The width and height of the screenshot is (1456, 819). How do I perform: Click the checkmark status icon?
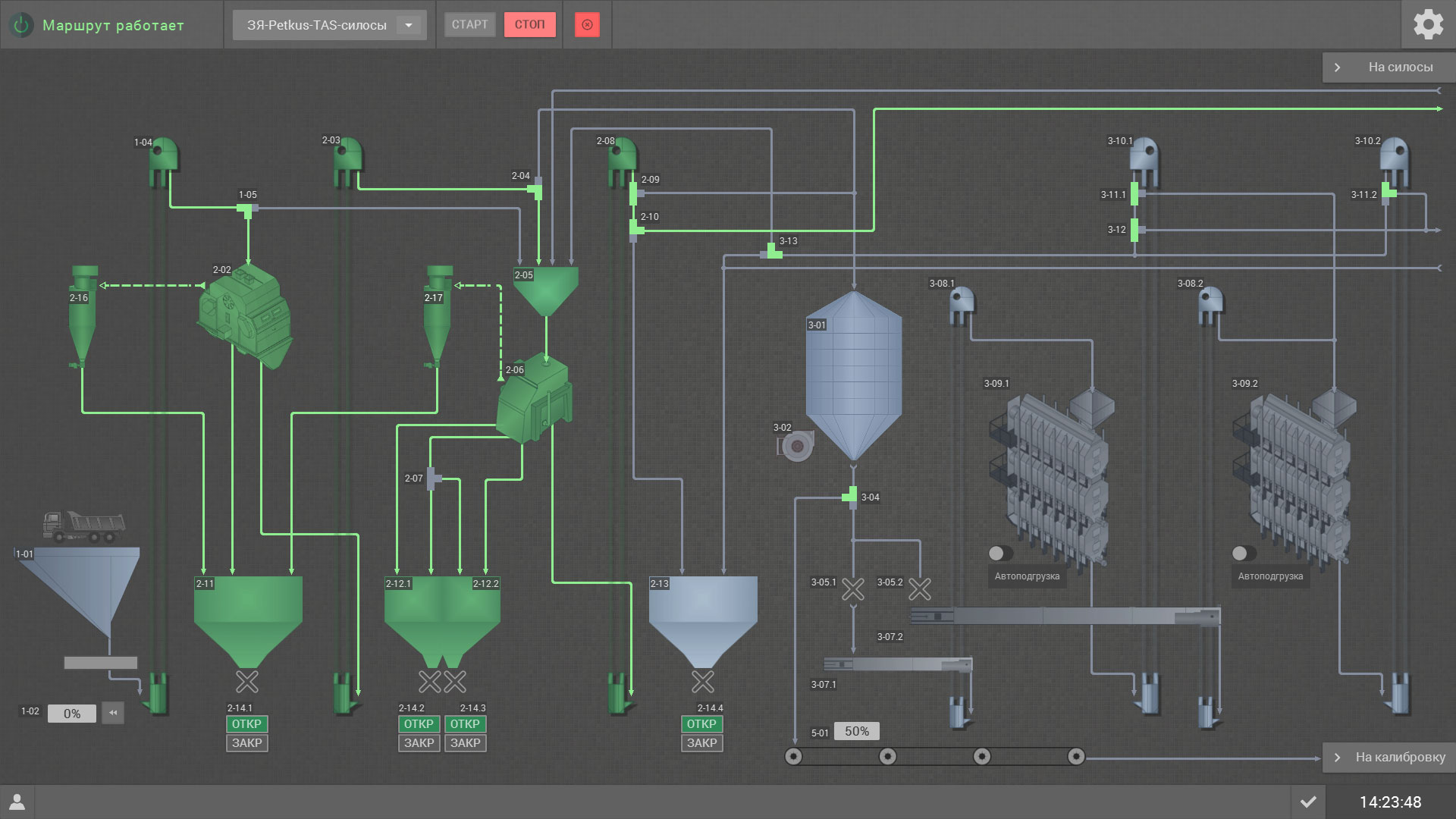tap(1308, 802)
